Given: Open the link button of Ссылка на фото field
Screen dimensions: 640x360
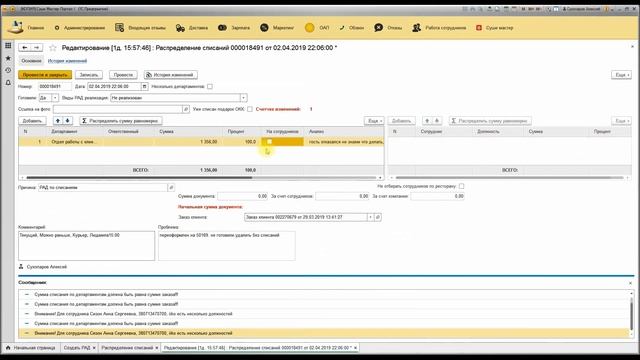Looking at the screenshot, I should (186, 109).
